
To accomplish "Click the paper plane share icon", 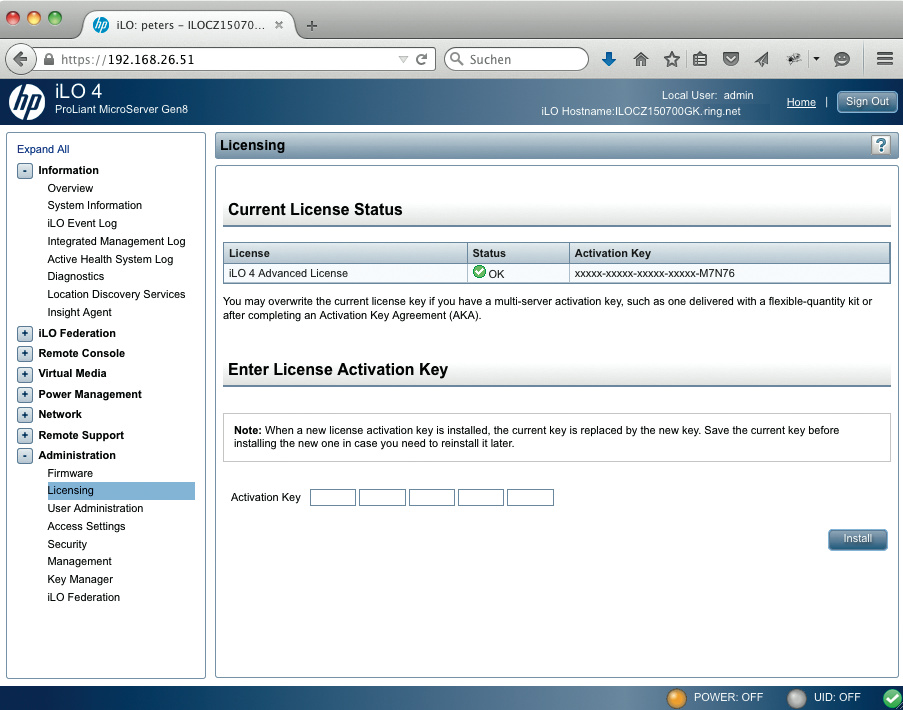I will coord(762,59).
